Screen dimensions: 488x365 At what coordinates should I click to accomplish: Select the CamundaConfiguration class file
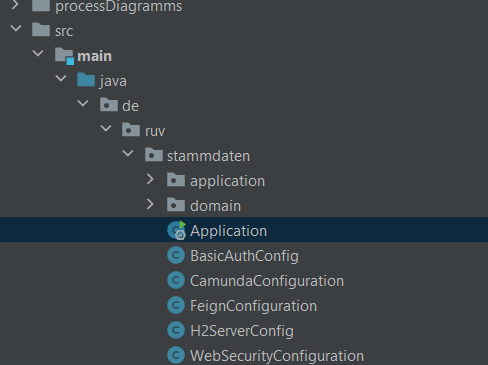pos(267,281)
